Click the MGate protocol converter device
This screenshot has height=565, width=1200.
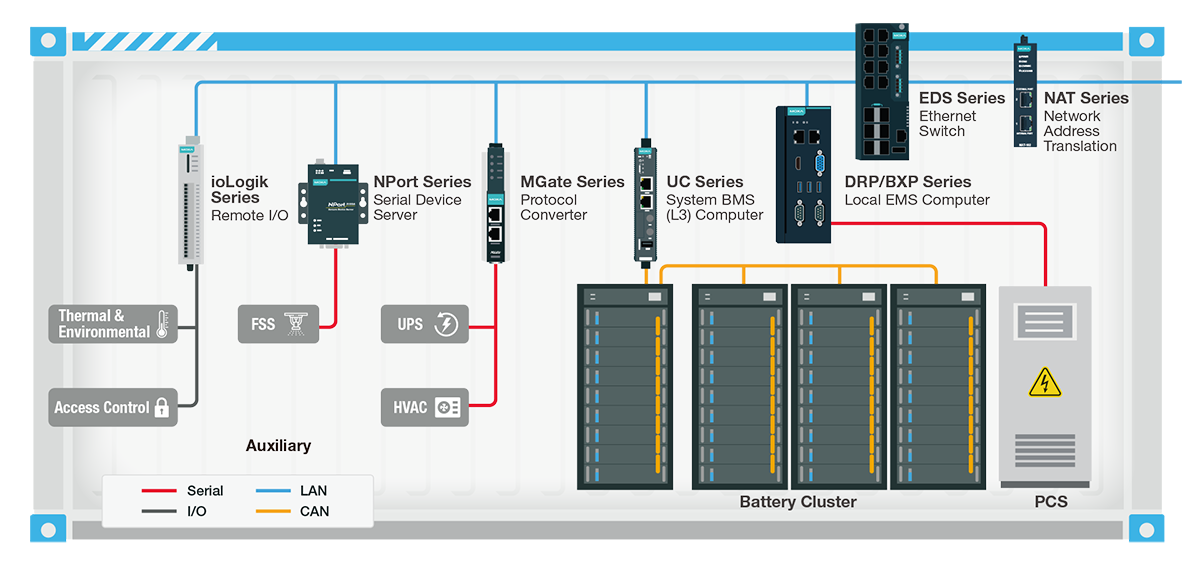[496, 204]
